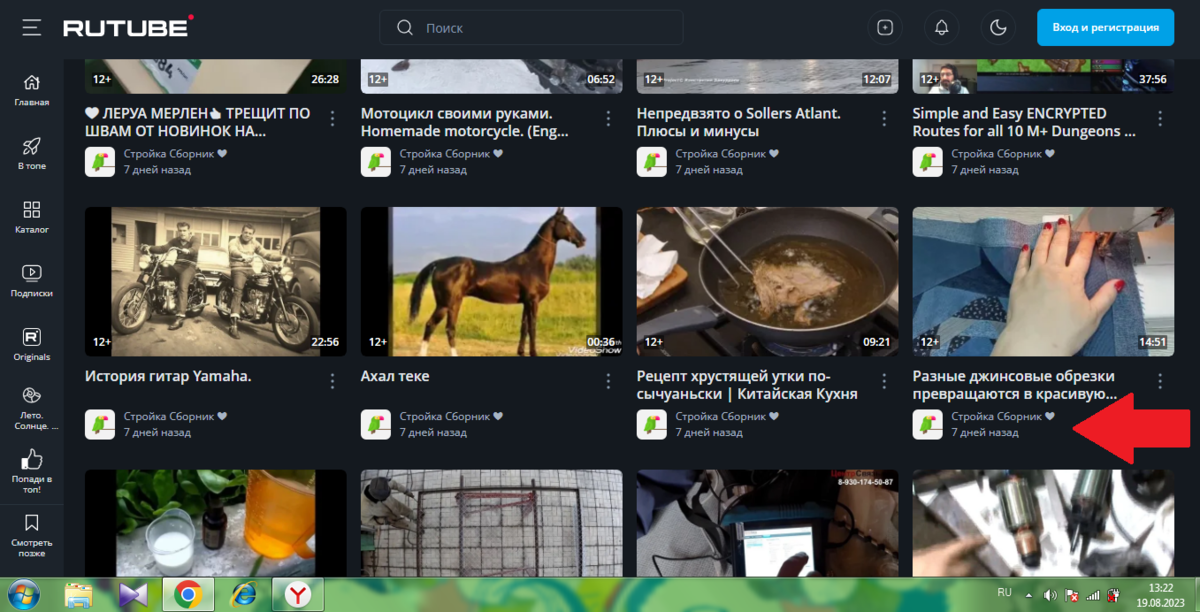1200x612 pixels.
Task: Open options for джинсовые обрезки video
Action: (x=1160, y=381)
